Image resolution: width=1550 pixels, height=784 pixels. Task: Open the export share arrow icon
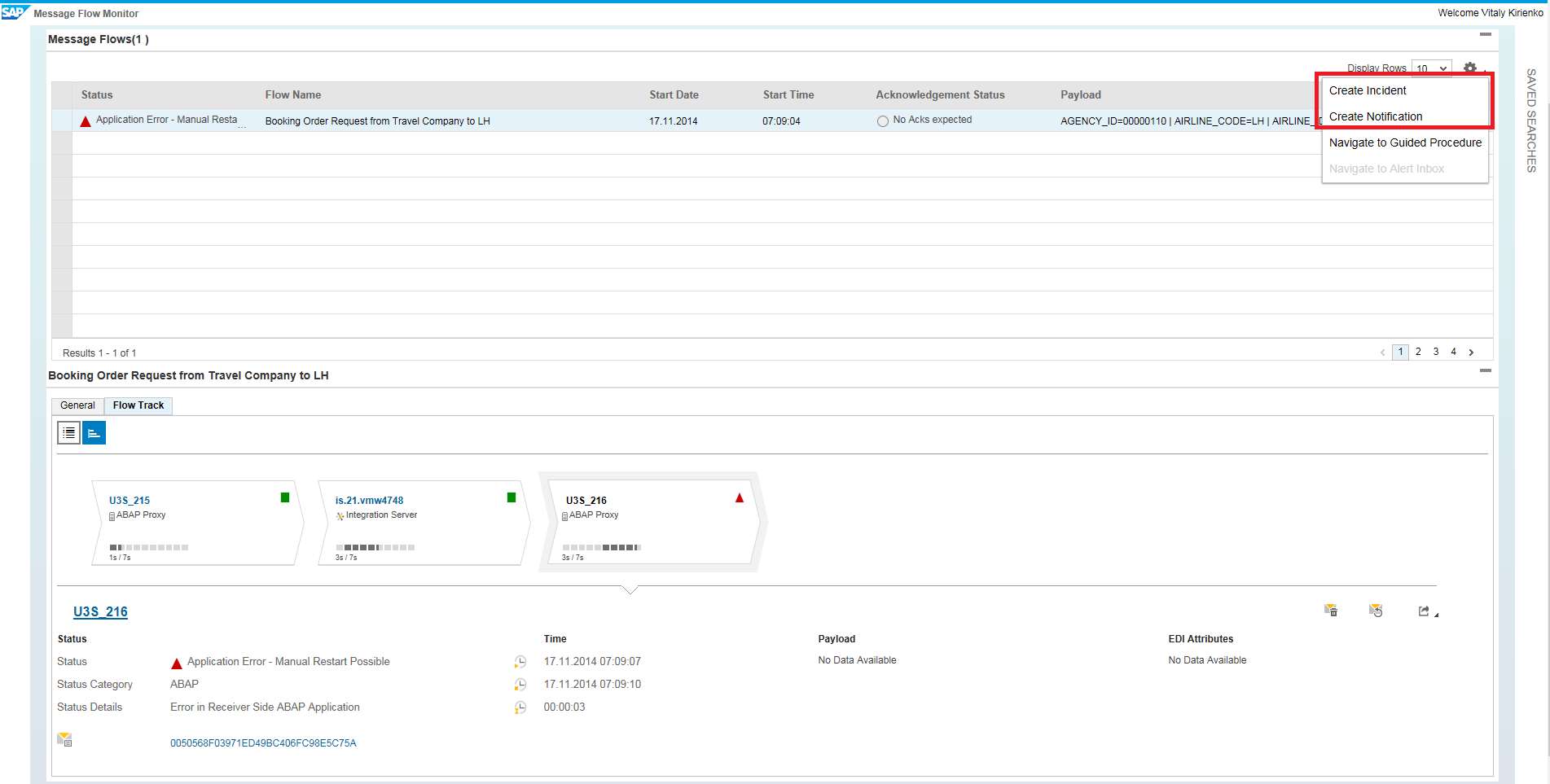(1424, 611)
